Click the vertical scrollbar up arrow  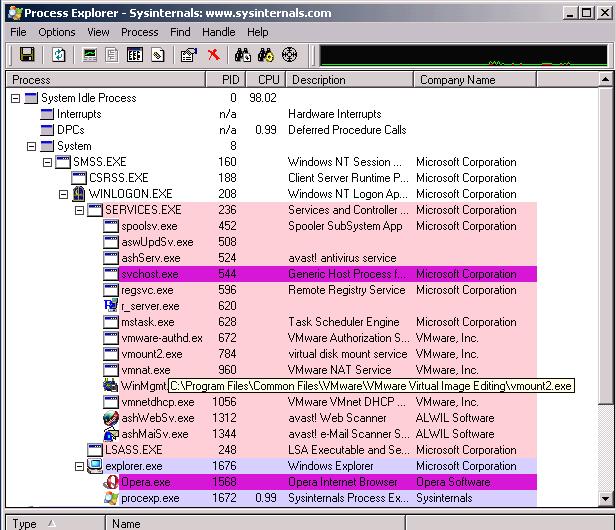605,79
